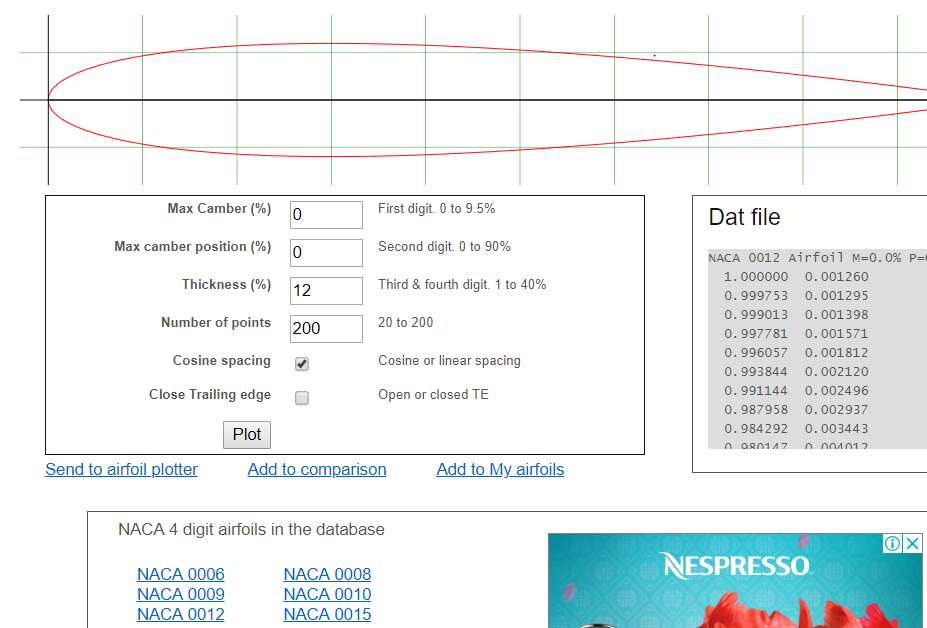Click the Thickness percentage field
Viewport: 927px width, 628px height.
click(325, 290)
